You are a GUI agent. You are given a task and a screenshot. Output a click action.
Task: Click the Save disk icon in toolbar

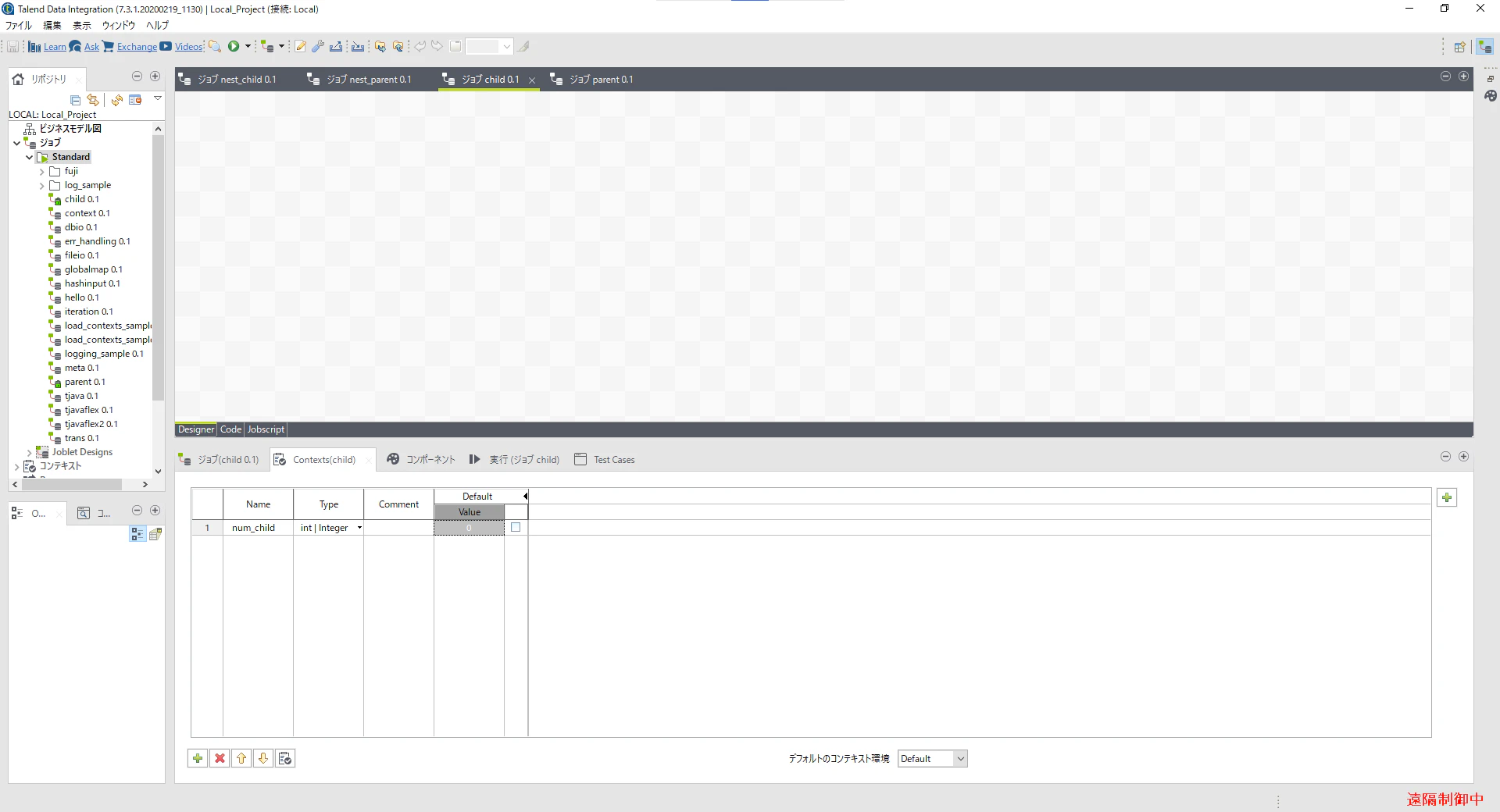click(x=13, y=47)
